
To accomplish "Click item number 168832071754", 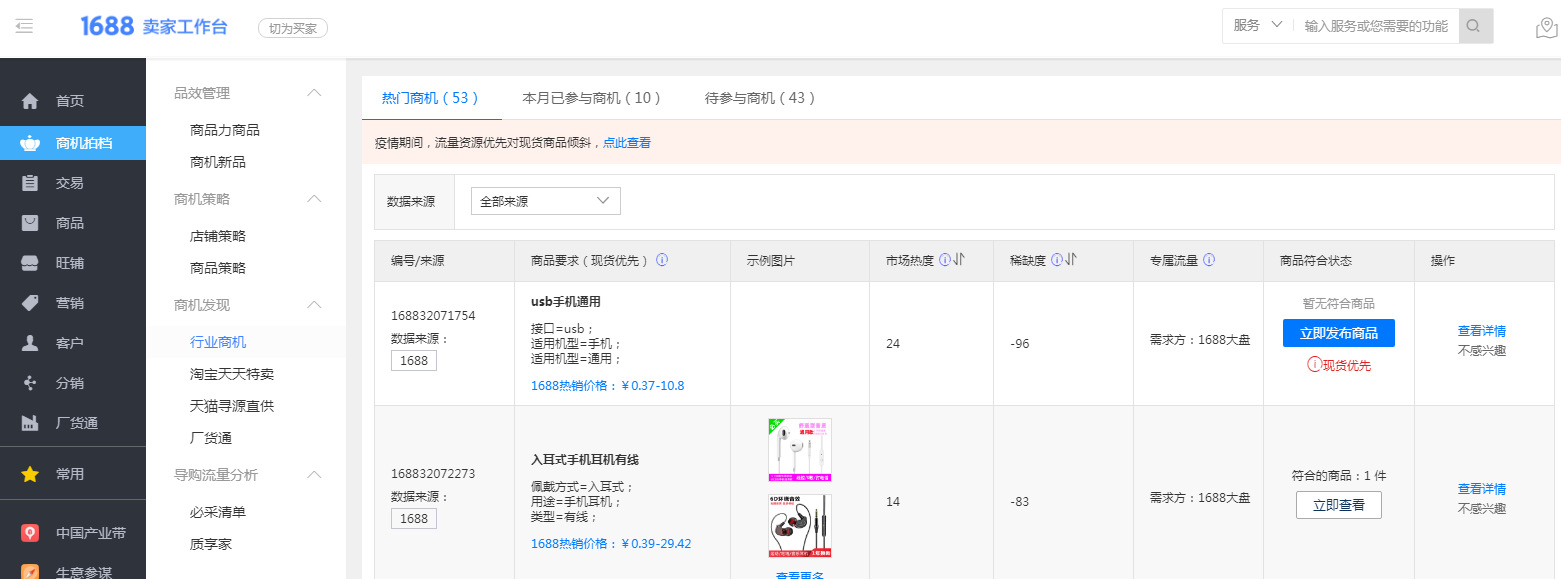I will pyautogui.click(x=433, y=316).
